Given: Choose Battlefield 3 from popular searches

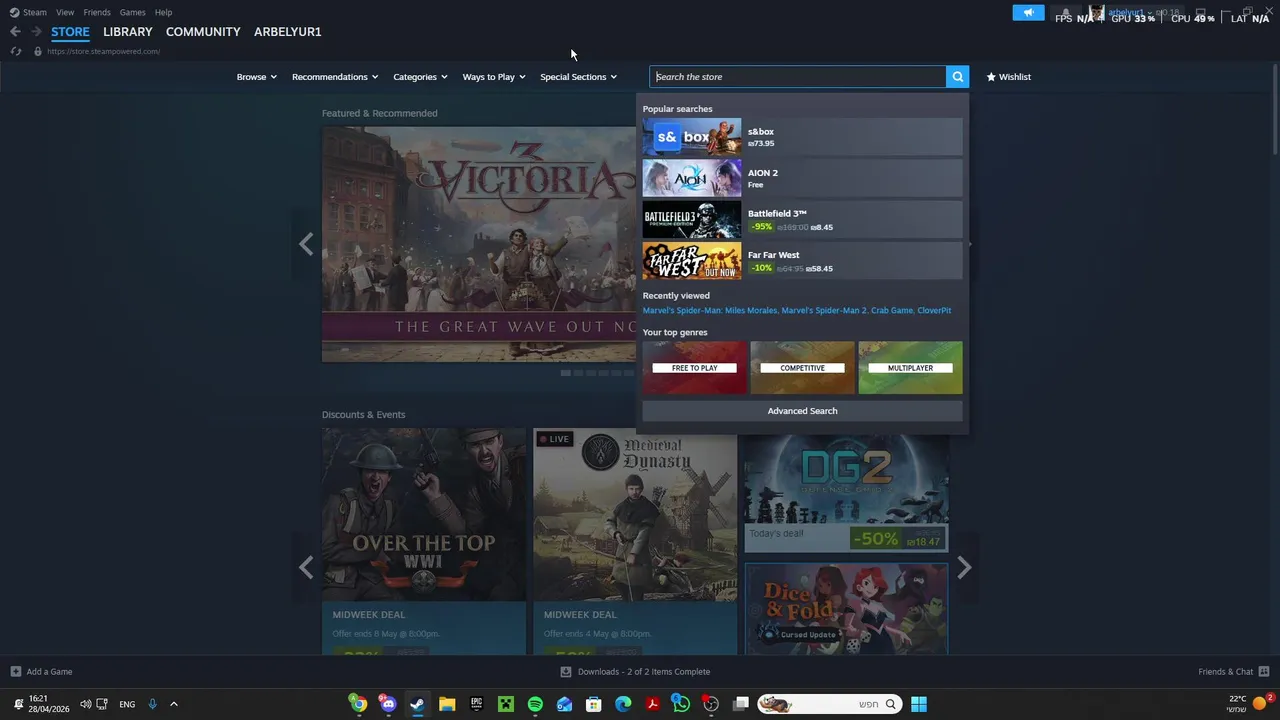Looking at the screenshot, I should pyautogui.click(x=802, y=219).
